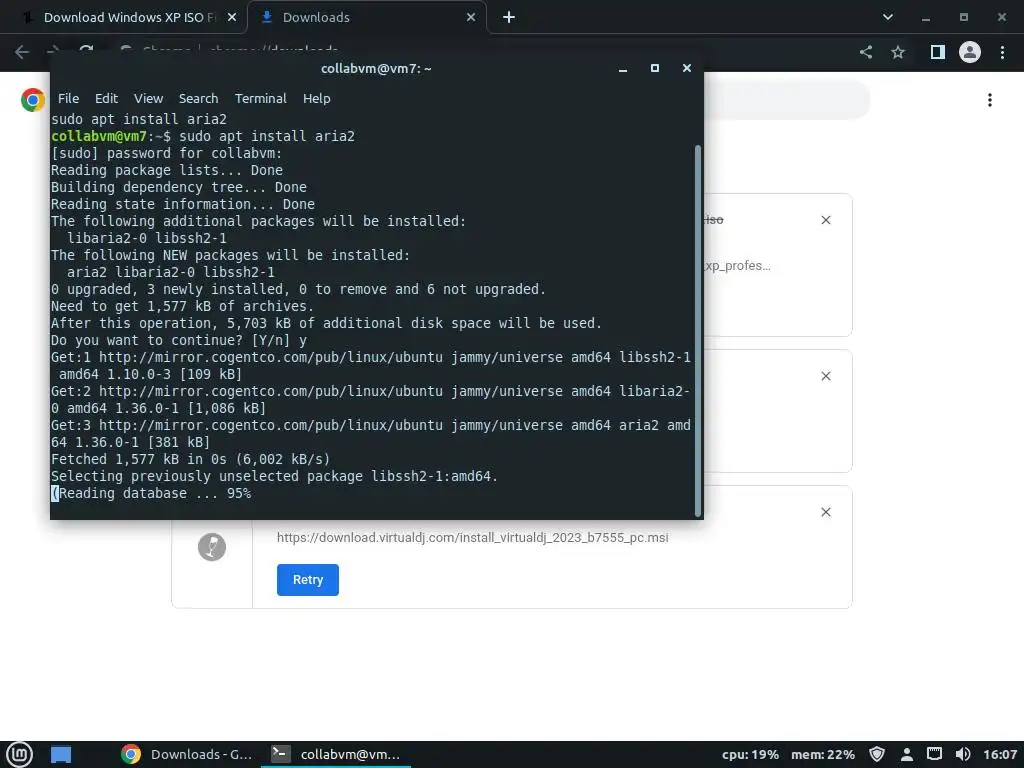Image resolution: width=1024 pixels, height=768 pixels.
Task: Open the File menu in terminal
Action: pyautogui.click(x=68, y=99)
